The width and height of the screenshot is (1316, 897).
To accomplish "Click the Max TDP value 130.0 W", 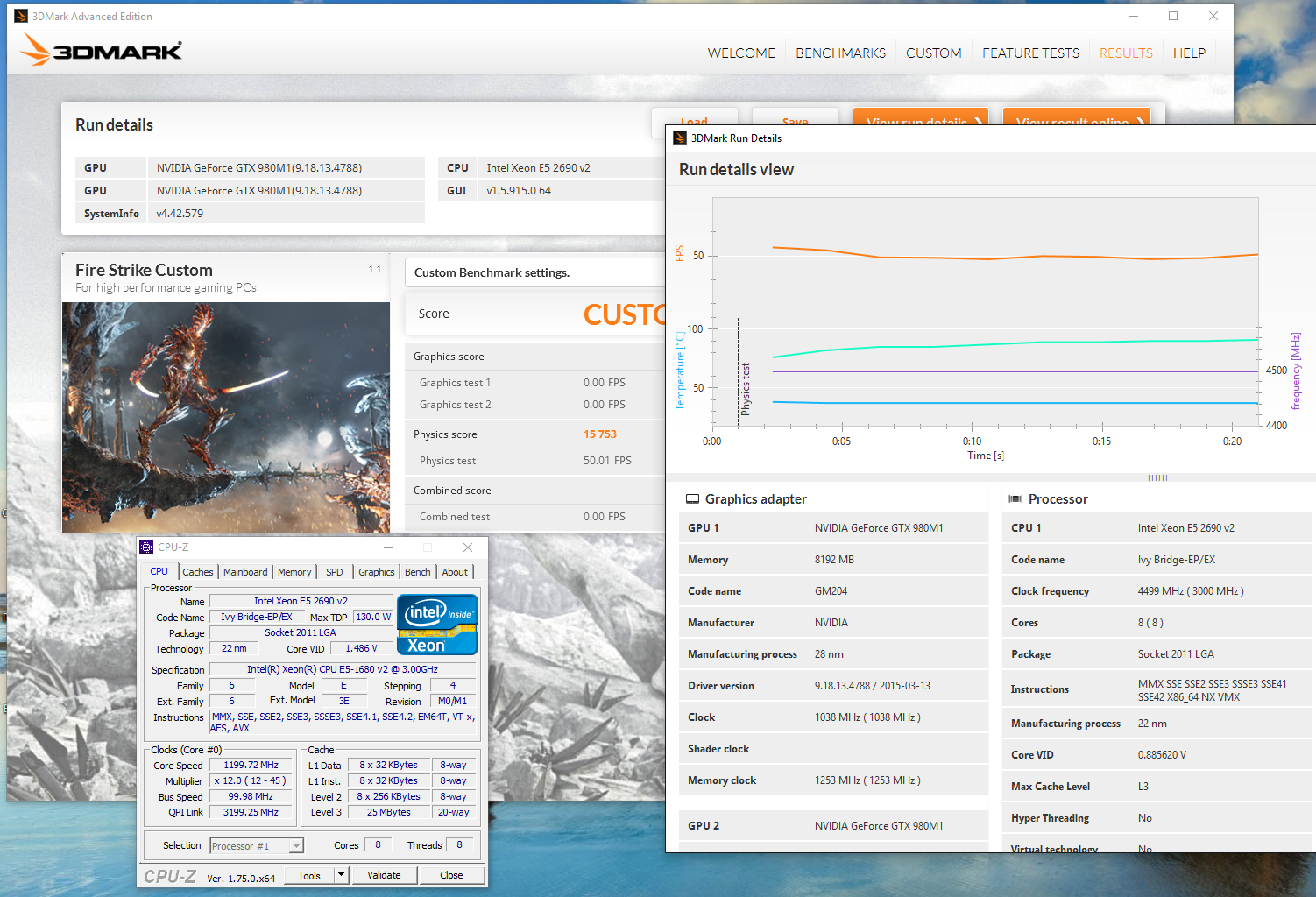I will tap(373, 617).
